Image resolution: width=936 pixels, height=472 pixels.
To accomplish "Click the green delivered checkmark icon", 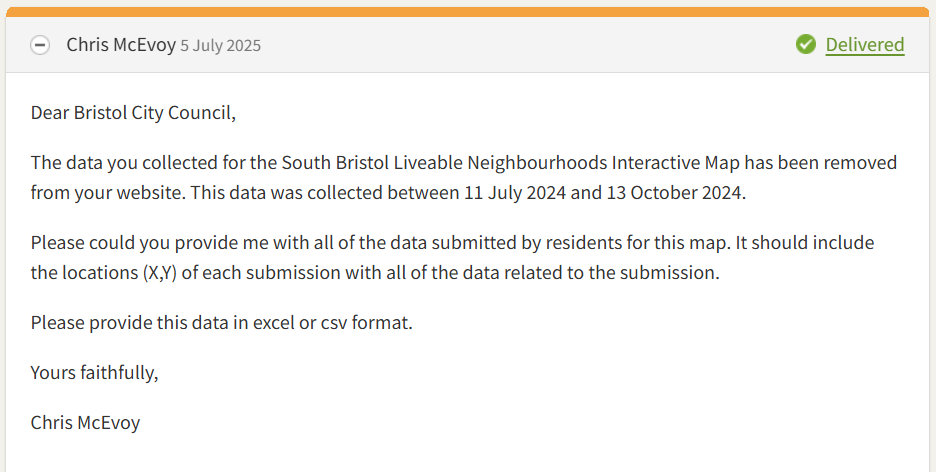I will 805,44.
